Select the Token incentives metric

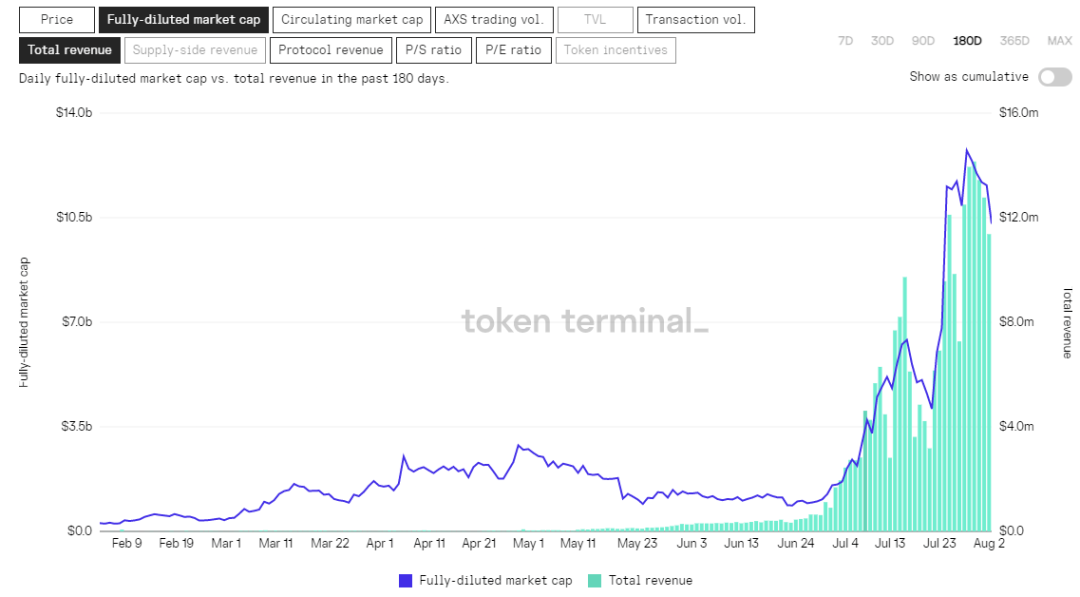click(616, 50)
